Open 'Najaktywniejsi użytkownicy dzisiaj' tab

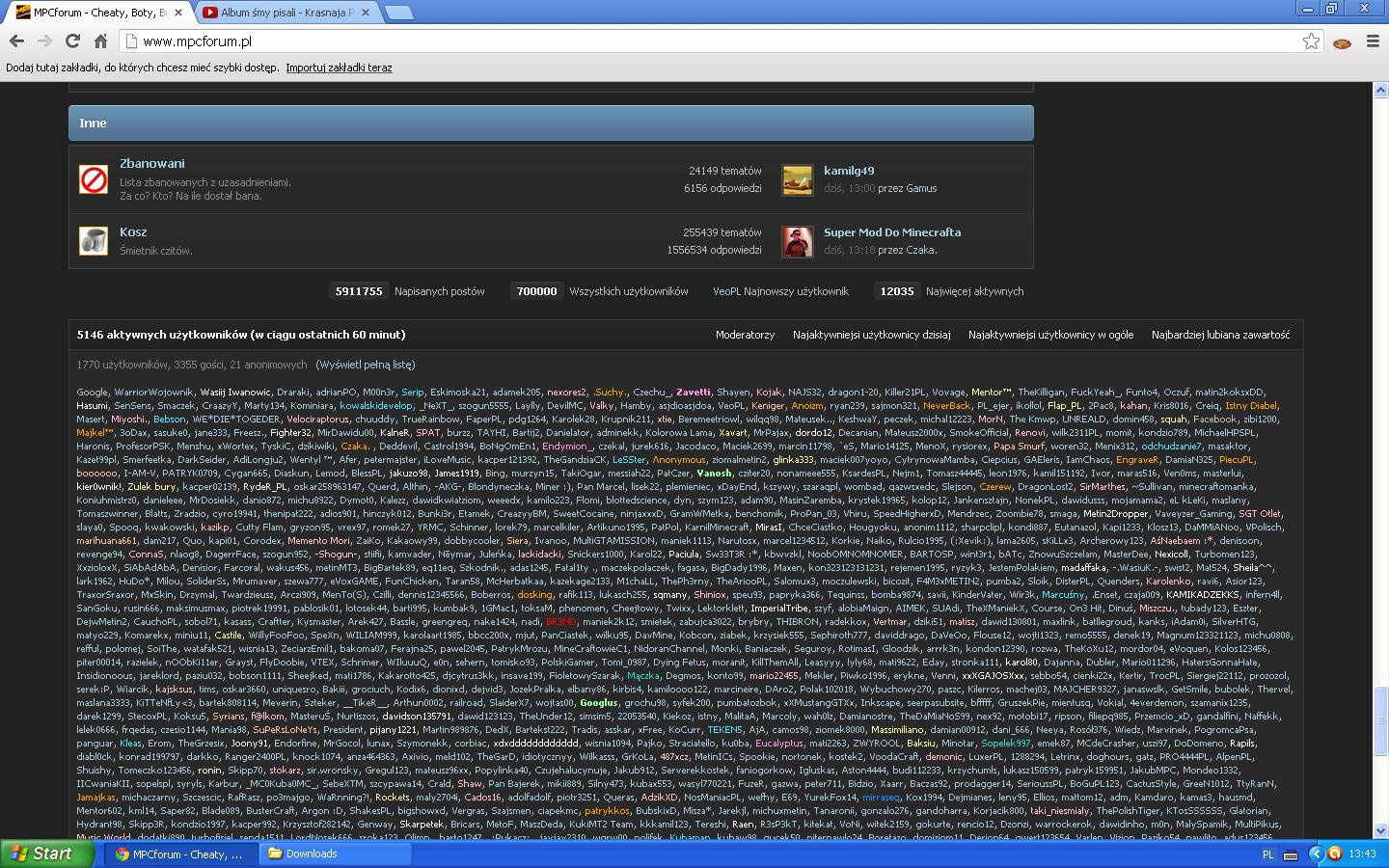point(872,335)
